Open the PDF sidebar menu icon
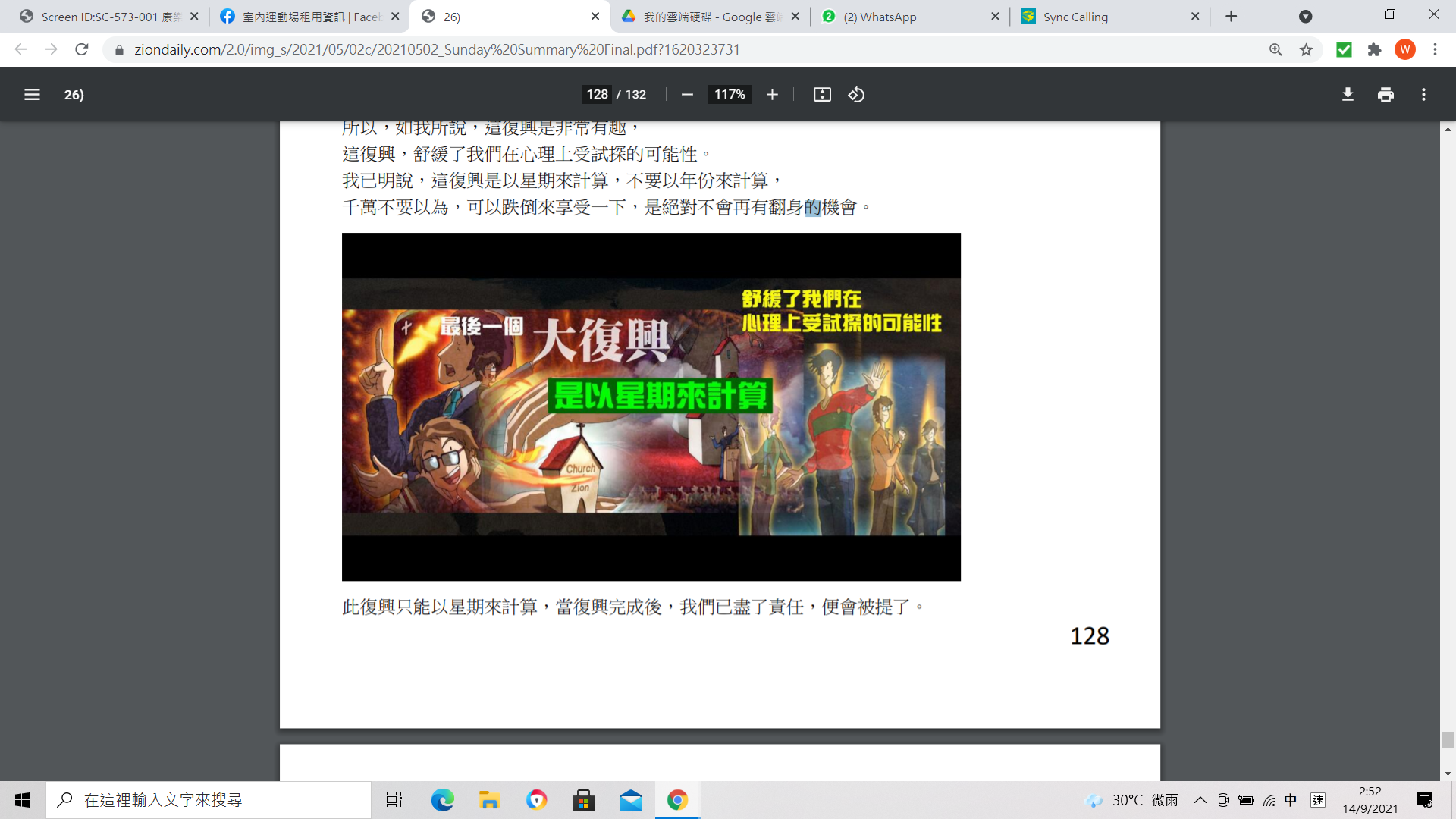The height and width of the screenshot is (819, 1456). click(32, 95)
